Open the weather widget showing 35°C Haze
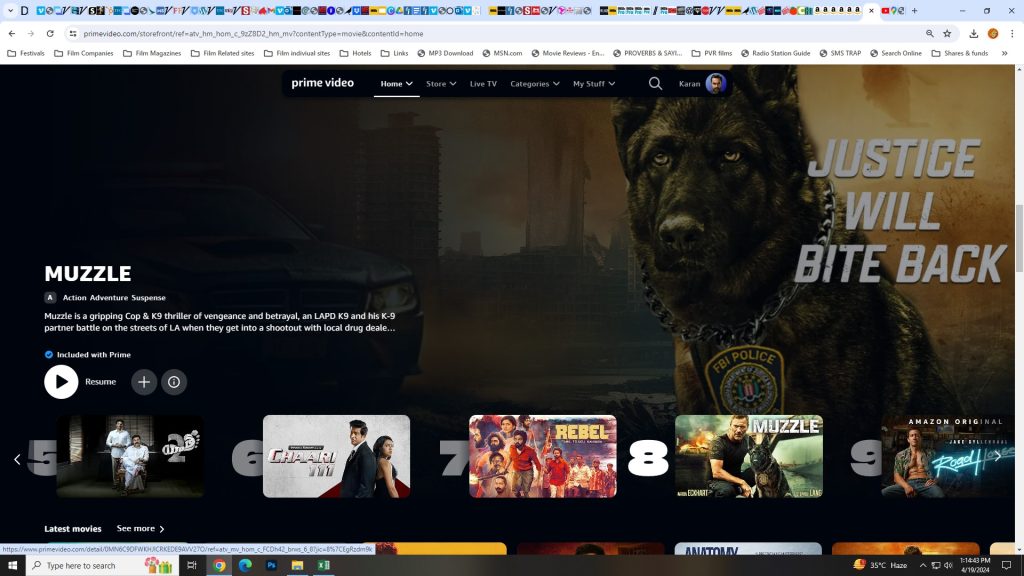Screen dimensions: 1024x576 pos(880,565)
